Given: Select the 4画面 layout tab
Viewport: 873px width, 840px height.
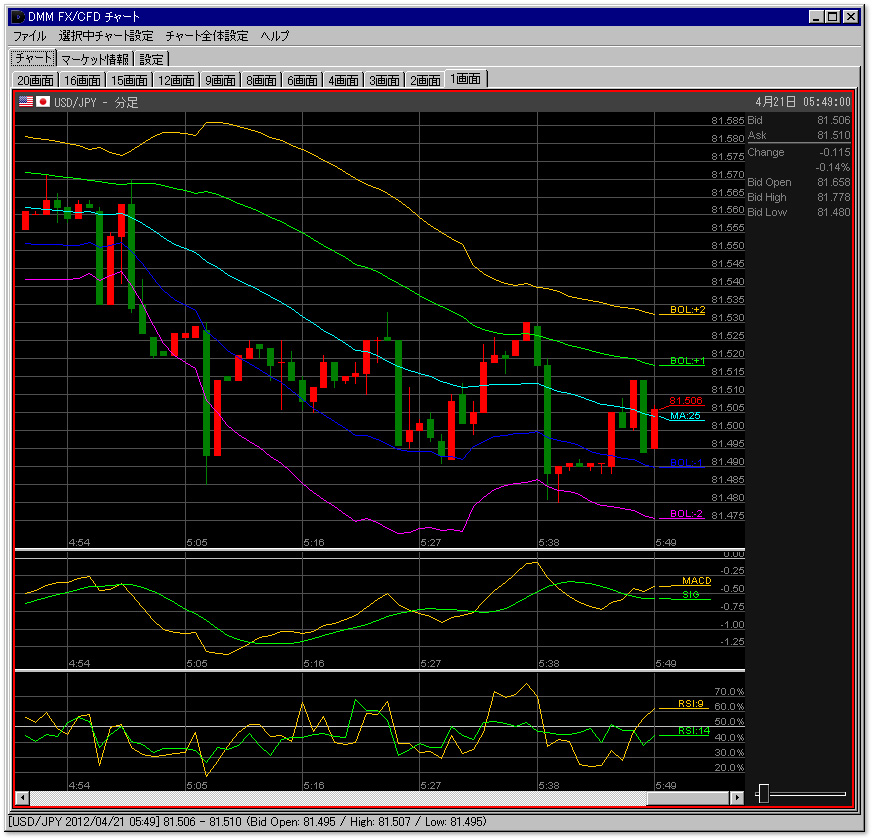Looking at the screenshot, I should pyautogui.click(x=343, y=80).
